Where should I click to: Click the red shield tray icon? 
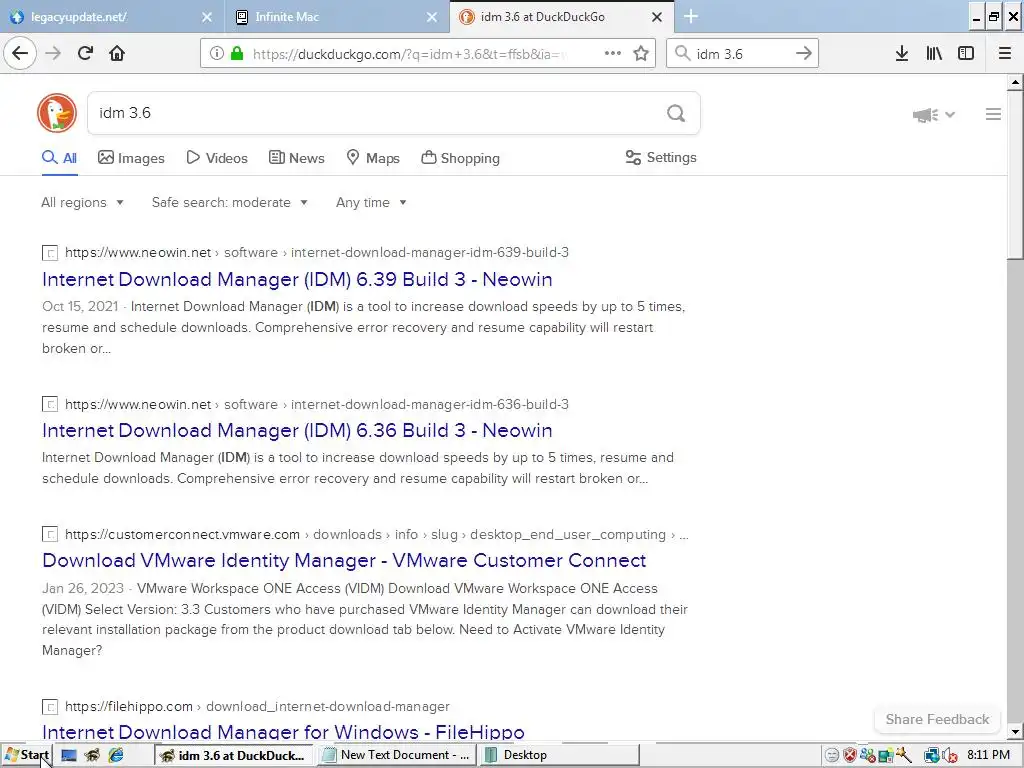850,756
